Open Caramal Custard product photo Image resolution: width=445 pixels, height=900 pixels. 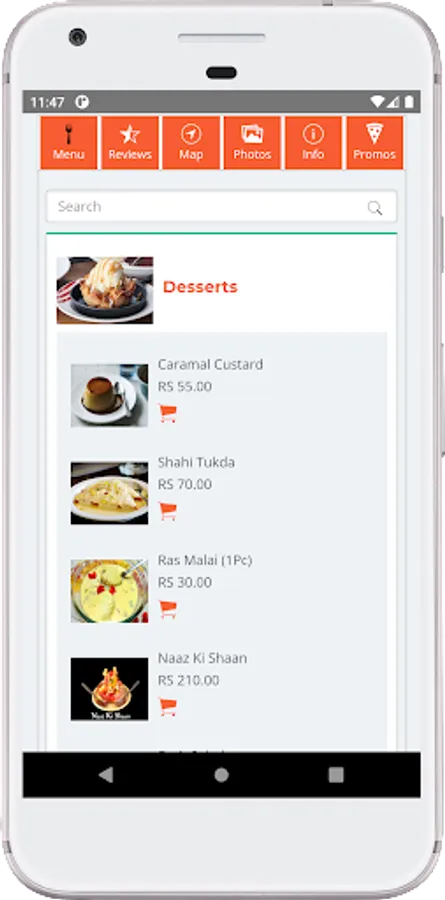click(x=109, y=395)
